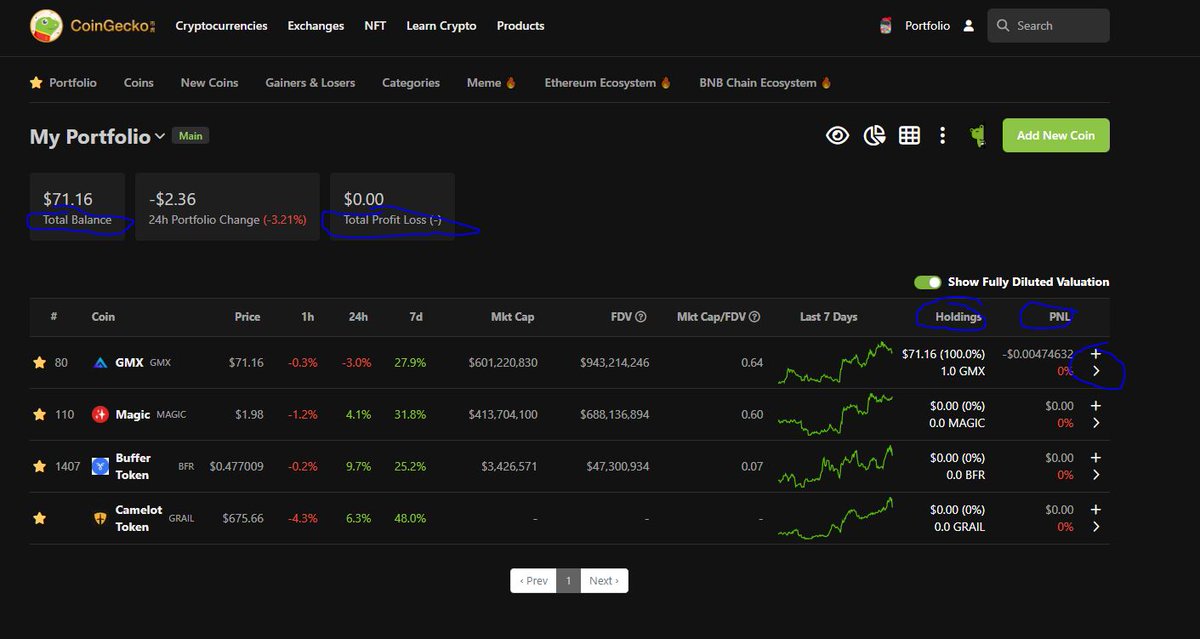Expand BFR transaction details chevron
Viewport: 1200px width, 639px height.
coord(1096,475)
